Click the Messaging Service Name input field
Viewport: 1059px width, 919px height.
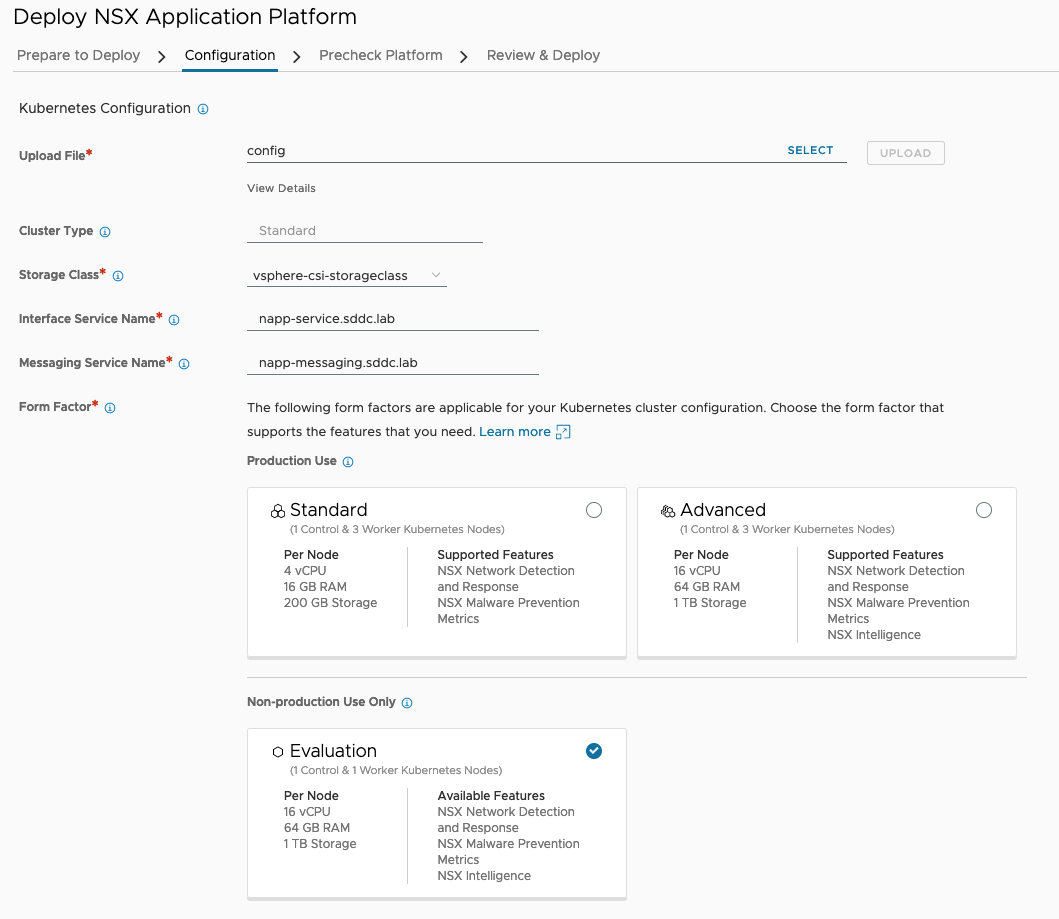[392, 363]
